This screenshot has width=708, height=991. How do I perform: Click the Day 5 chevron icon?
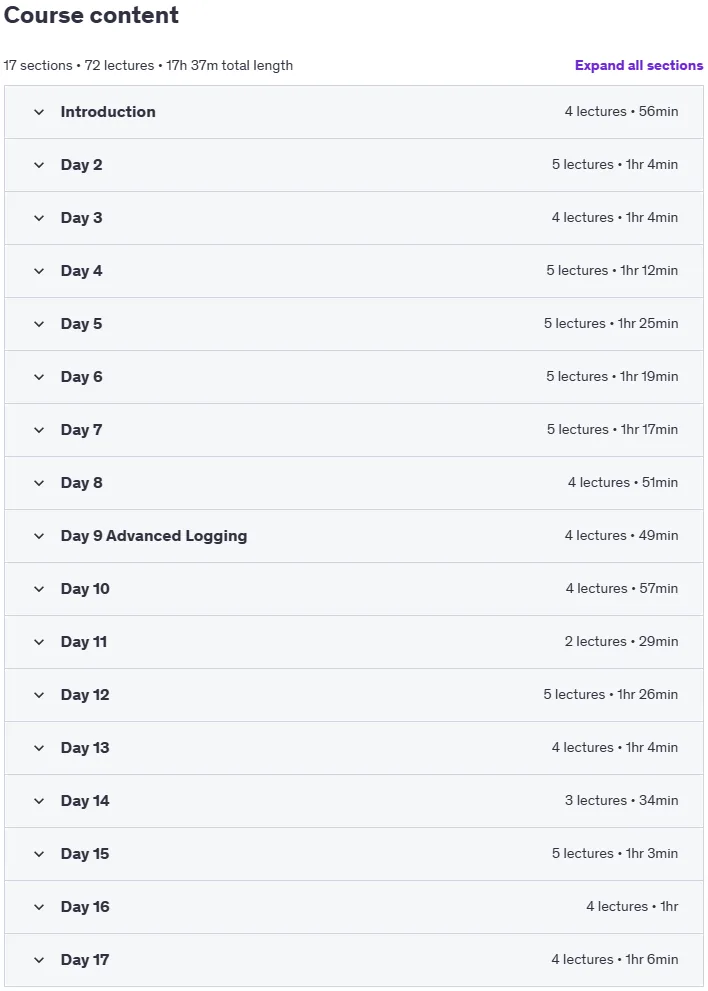pos(39,324)
